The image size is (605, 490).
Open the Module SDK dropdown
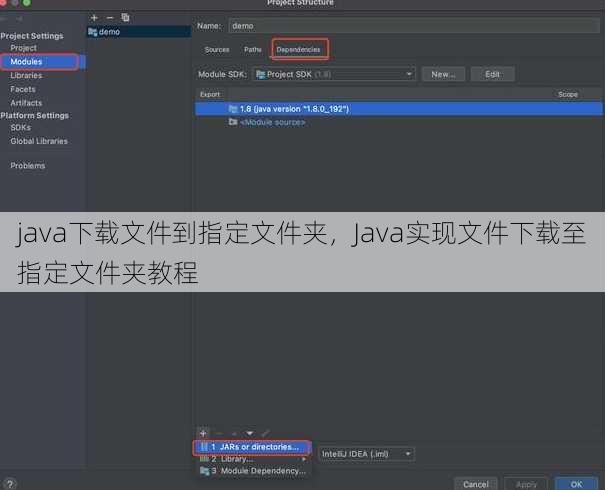334,74
